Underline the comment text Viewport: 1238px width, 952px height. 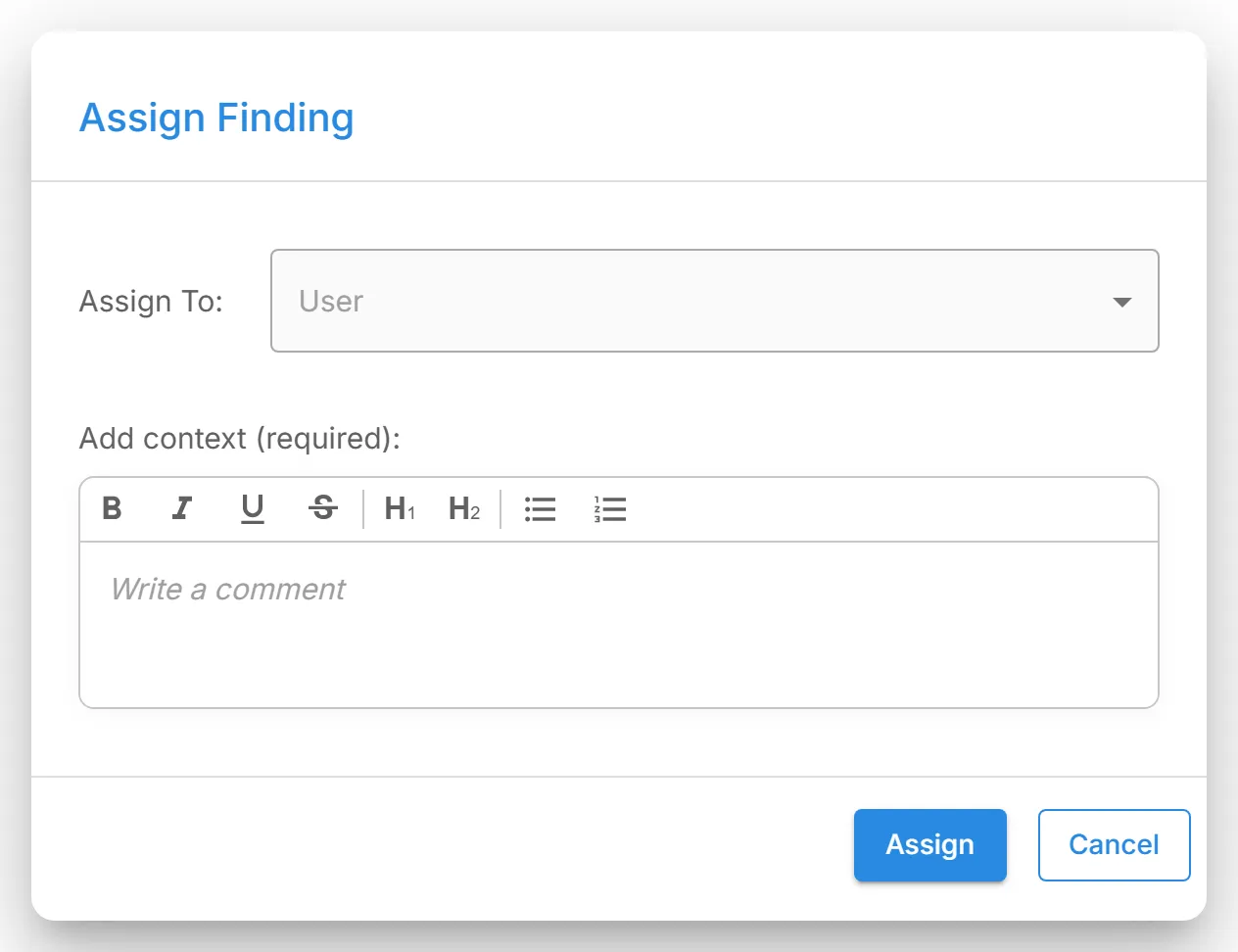(x=253, y=508)
